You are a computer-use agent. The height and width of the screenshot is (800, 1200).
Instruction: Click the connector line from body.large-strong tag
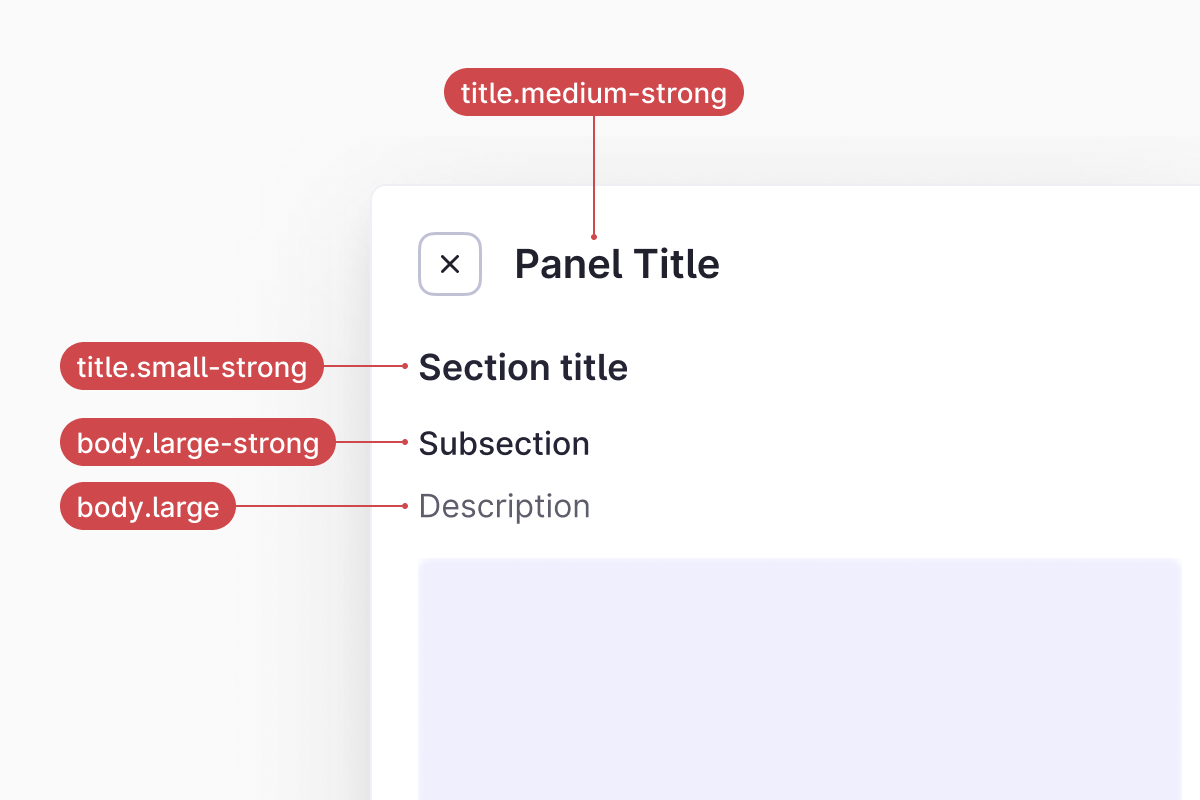click(370, 442)
